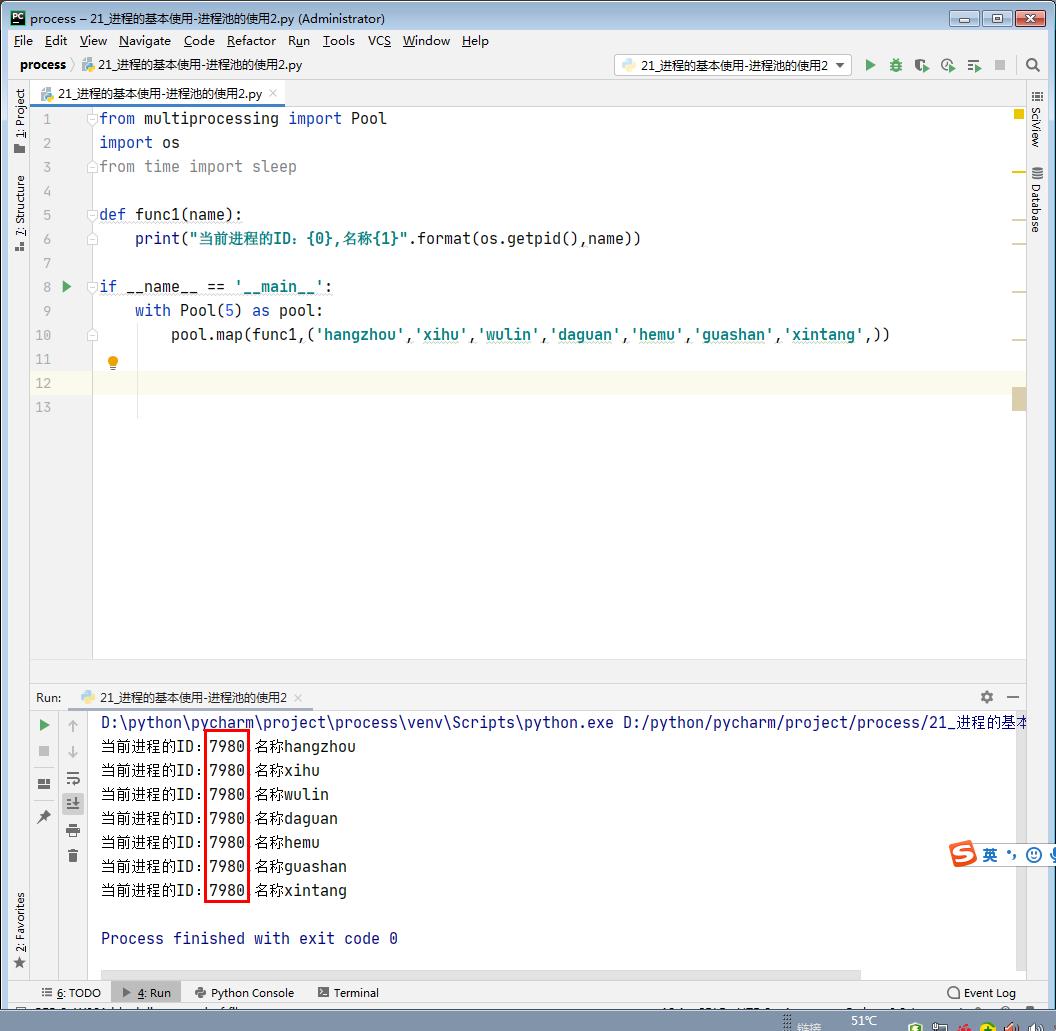Jump down the stack trace with the down arrow

pos(73,751)
